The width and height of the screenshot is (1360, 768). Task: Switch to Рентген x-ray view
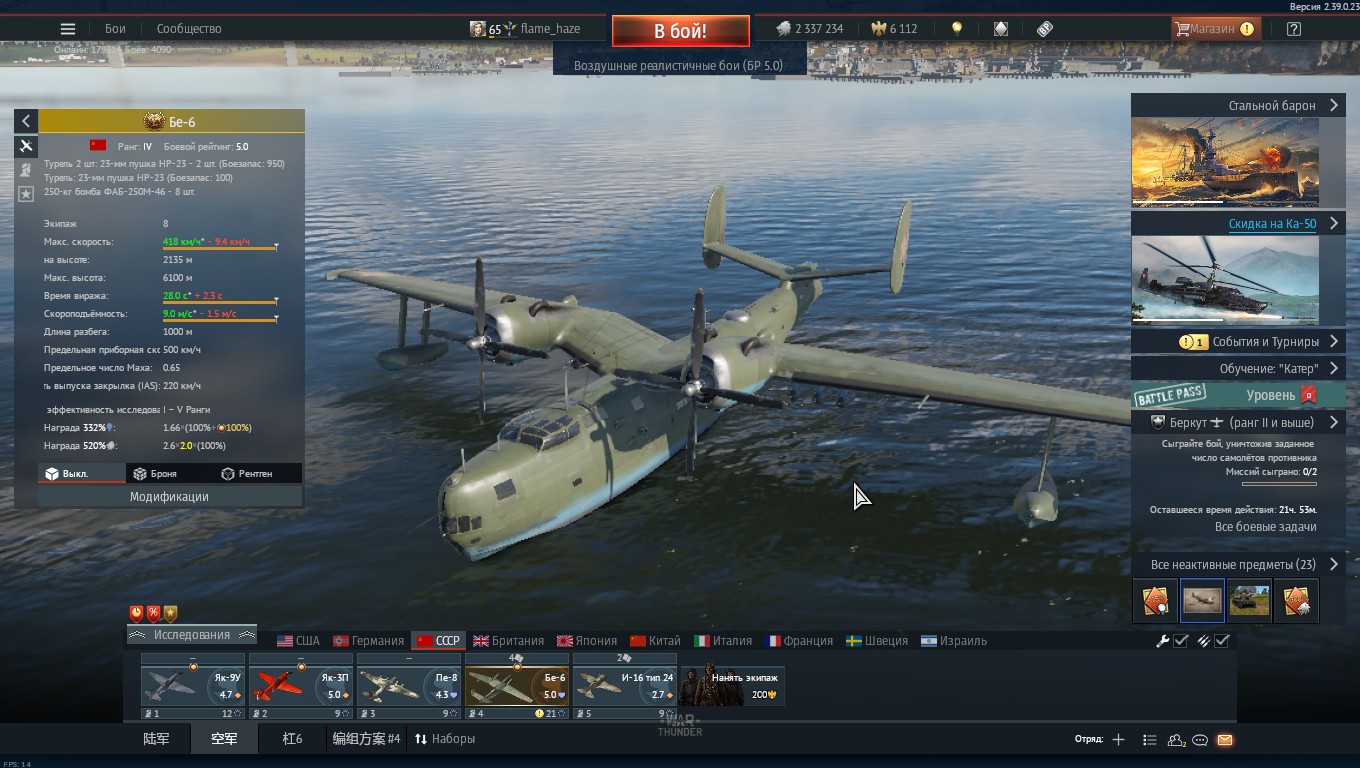(257, 473)
